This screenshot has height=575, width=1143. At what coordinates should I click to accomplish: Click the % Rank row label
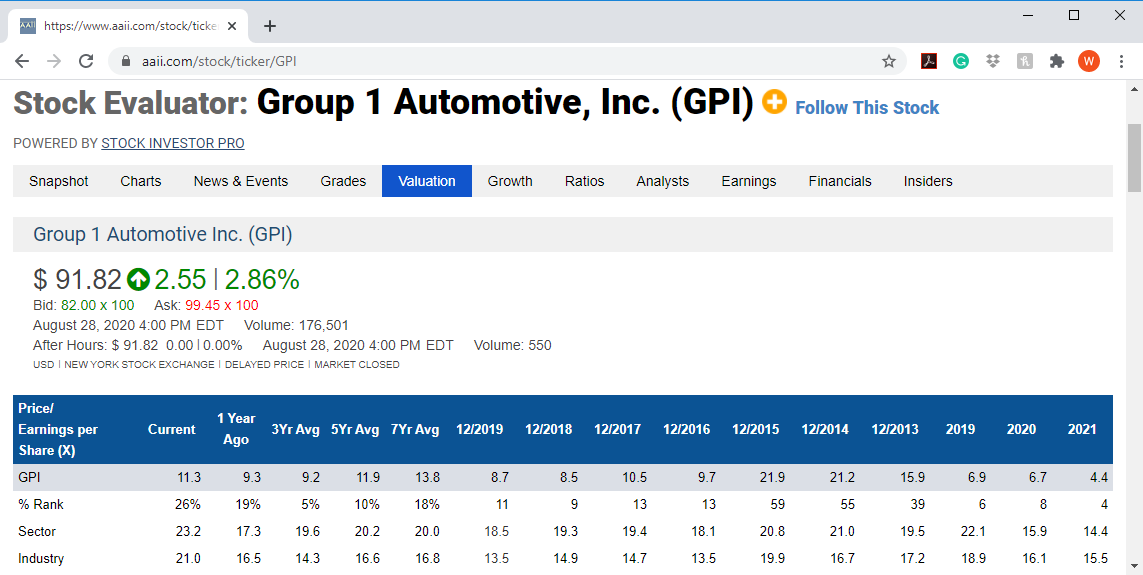coord(41,504)
